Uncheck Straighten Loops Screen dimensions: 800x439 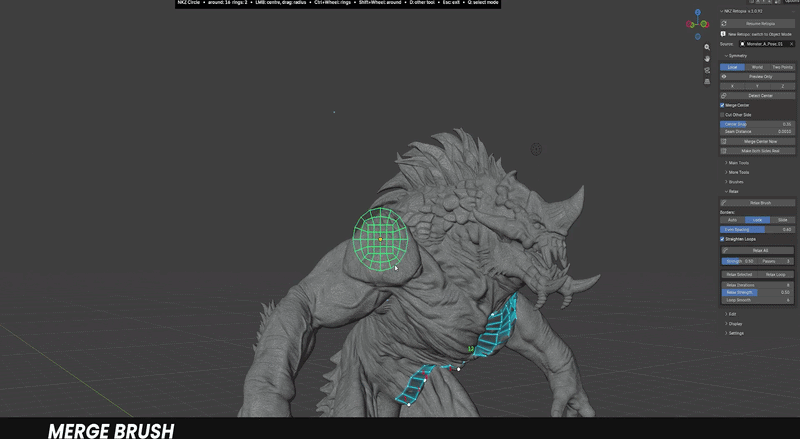pyautogui.click(x=722, y=239)
